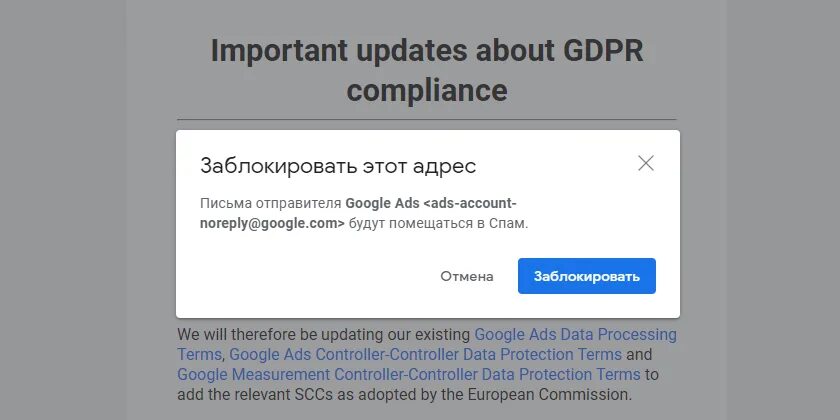Open Google Measurement Controller-Controller Data Protection Terms
Viewport: 840px width, 420px height.
(x=408, y=374)
